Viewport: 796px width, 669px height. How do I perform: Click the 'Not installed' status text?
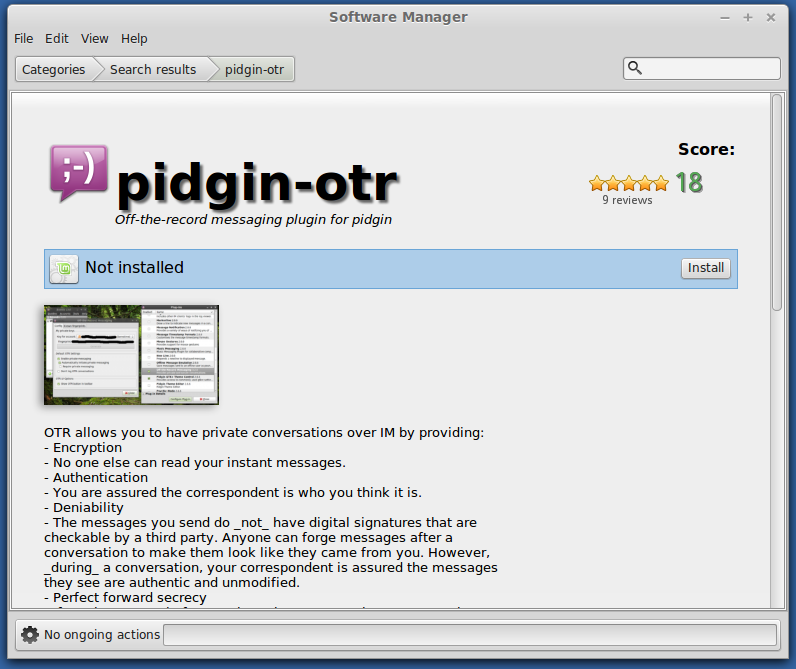point(135,267)
